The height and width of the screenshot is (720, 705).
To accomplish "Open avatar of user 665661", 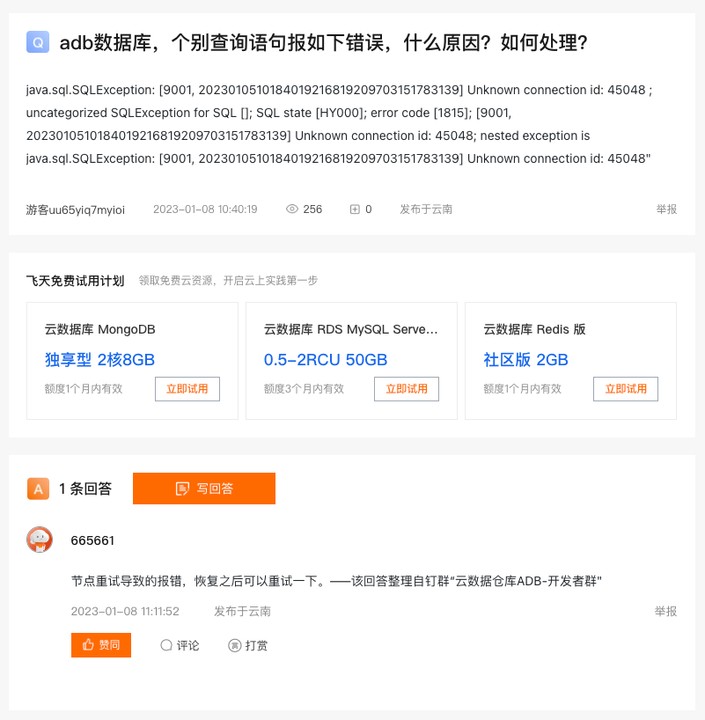I will 39,540.
